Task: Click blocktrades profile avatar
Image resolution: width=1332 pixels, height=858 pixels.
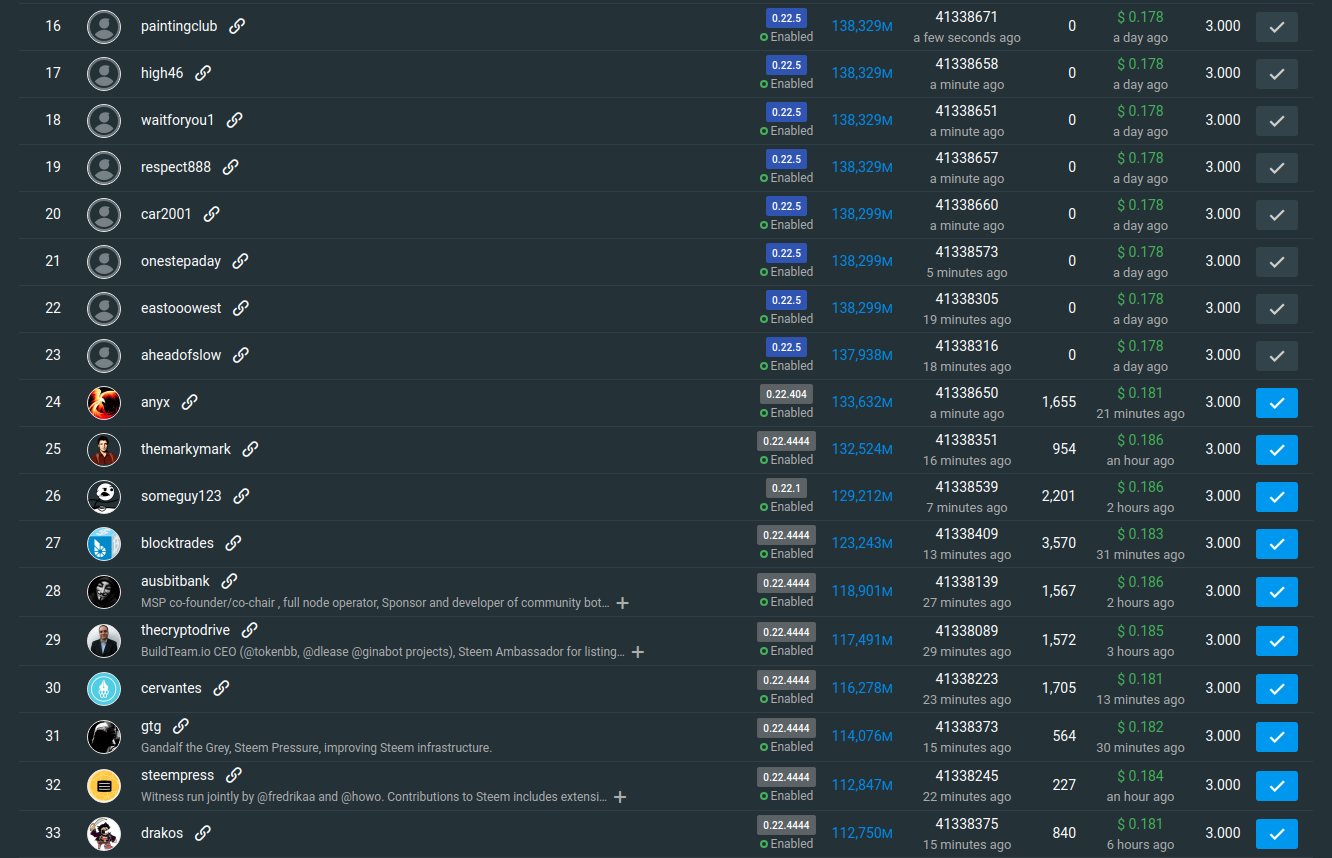Action: click(104, 544)
